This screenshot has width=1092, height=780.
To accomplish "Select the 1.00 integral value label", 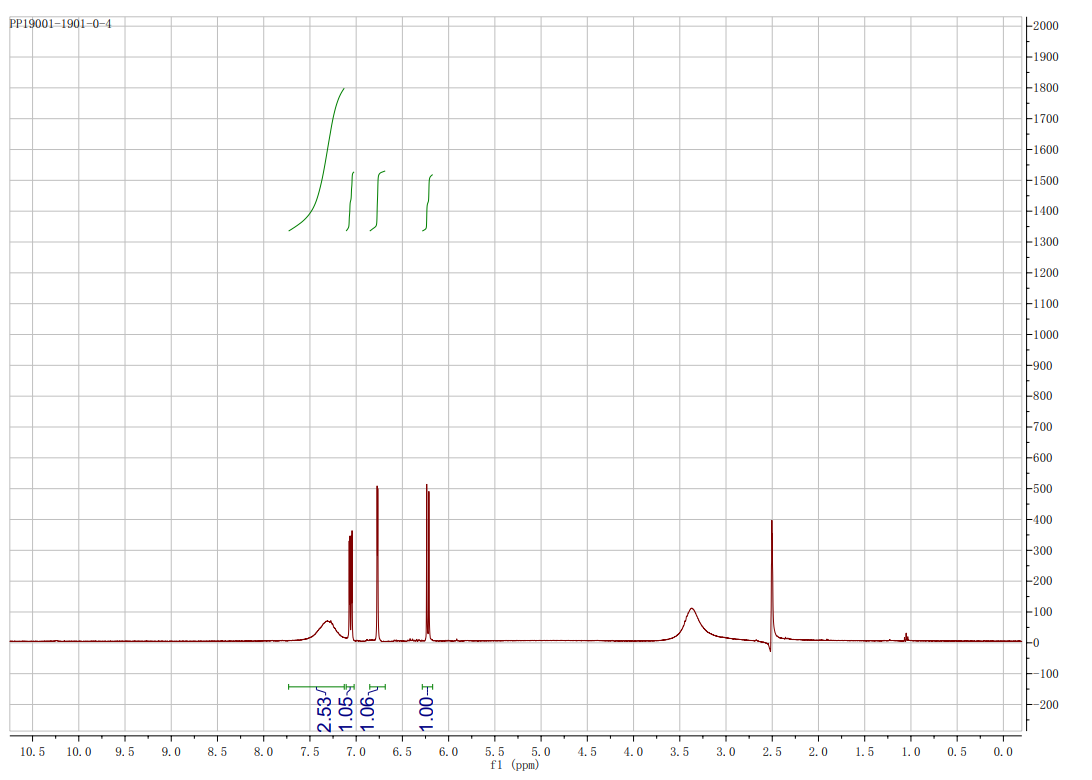I will 426,714.
